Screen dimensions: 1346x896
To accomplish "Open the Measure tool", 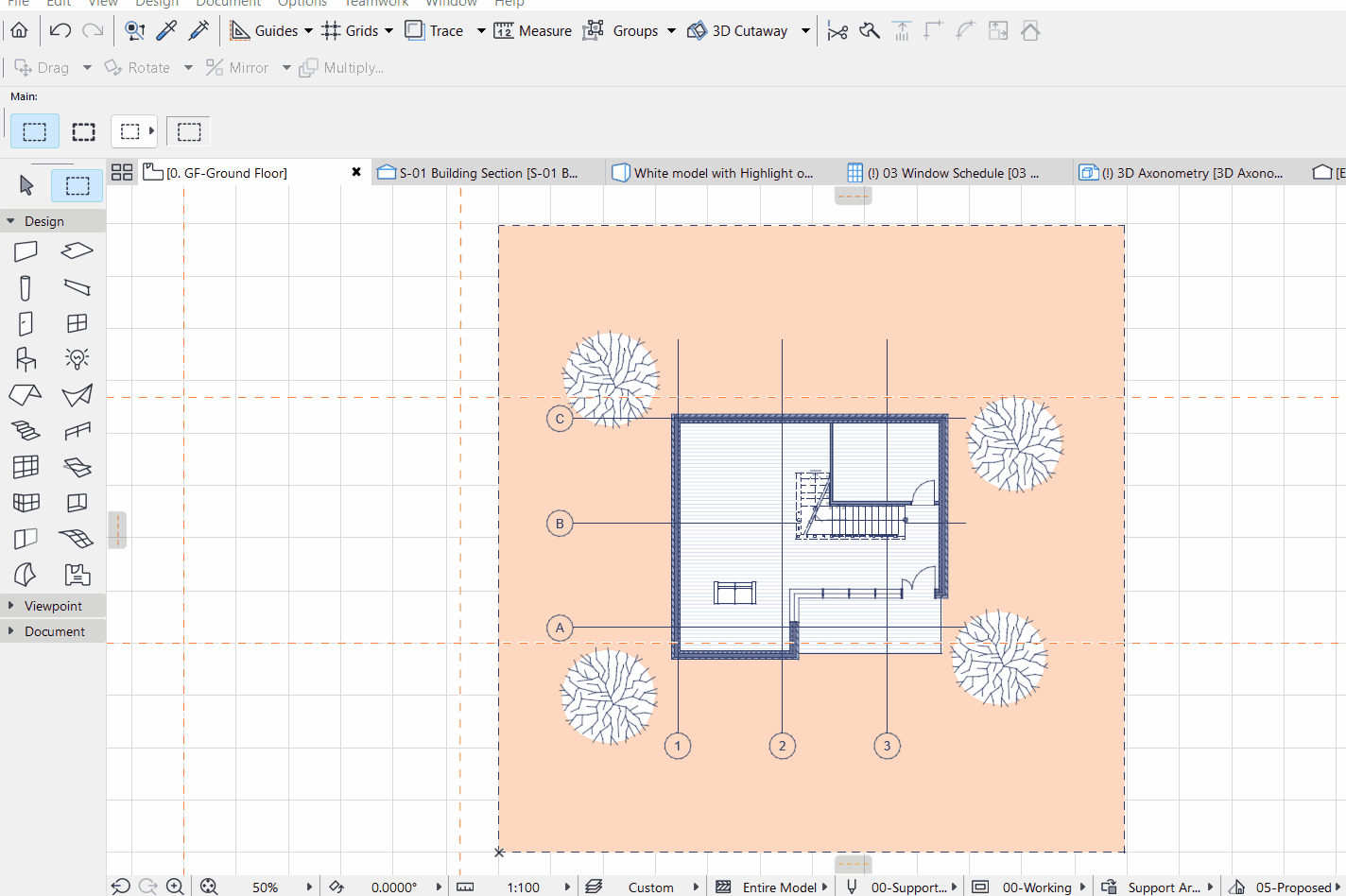I will (533, 30).
